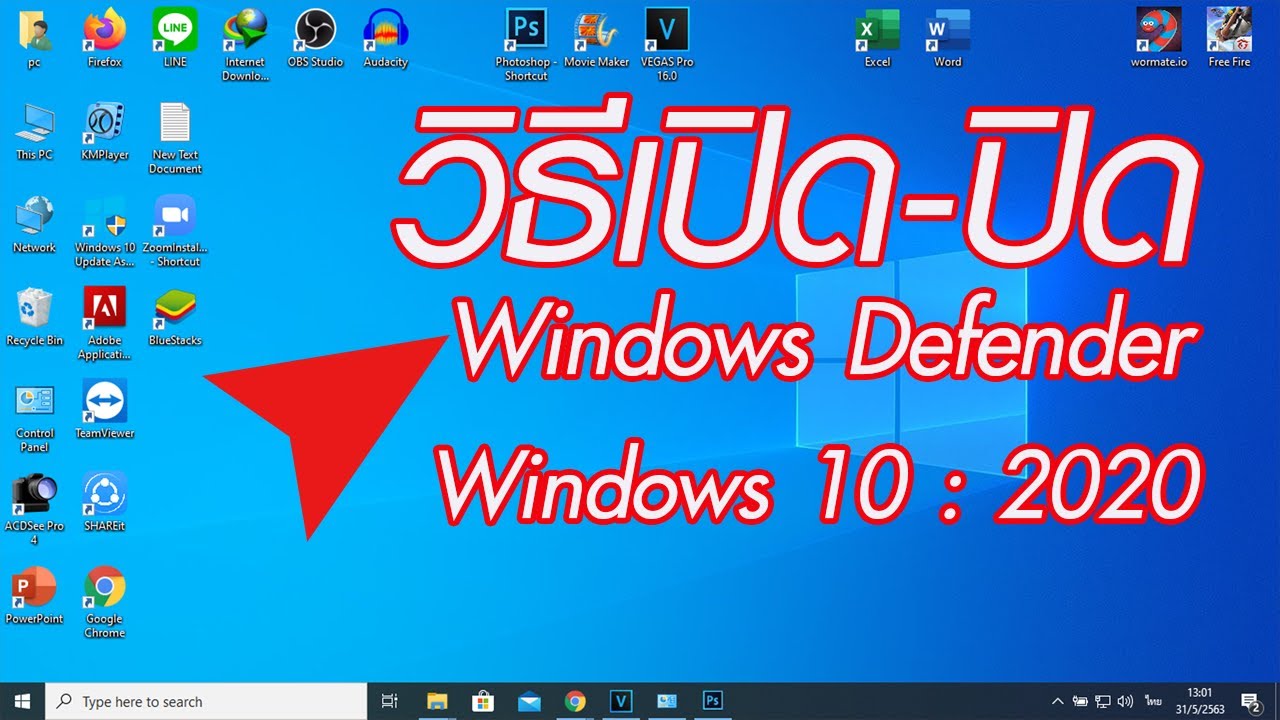Click the Control Panel desktop icon
The width and height of the screenshot is (1280, 720).
[x=34, y=417]
